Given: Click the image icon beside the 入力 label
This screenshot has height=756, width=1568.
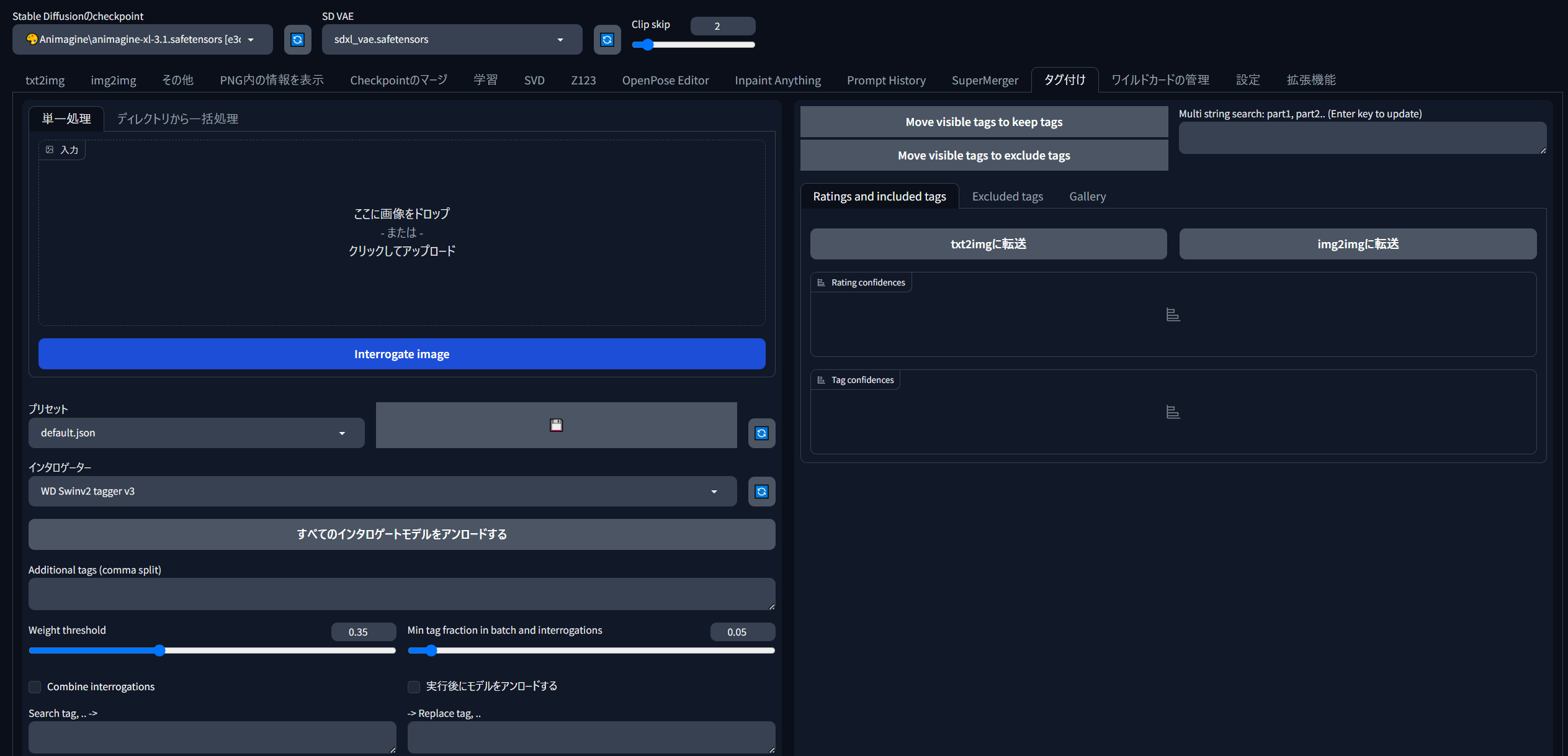Looking at the screenshot, I should 50,150.
